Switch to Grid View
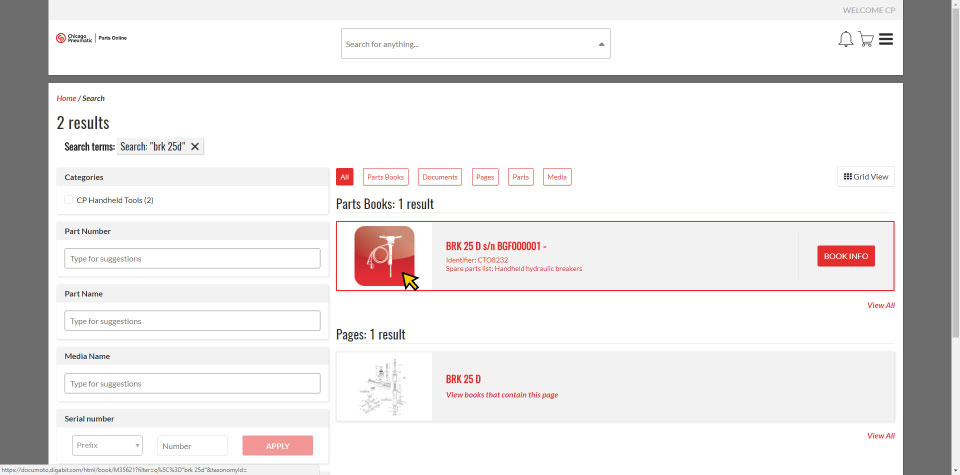Image resolution: width=960 pixels, height=475 pixels. (866, 176)
